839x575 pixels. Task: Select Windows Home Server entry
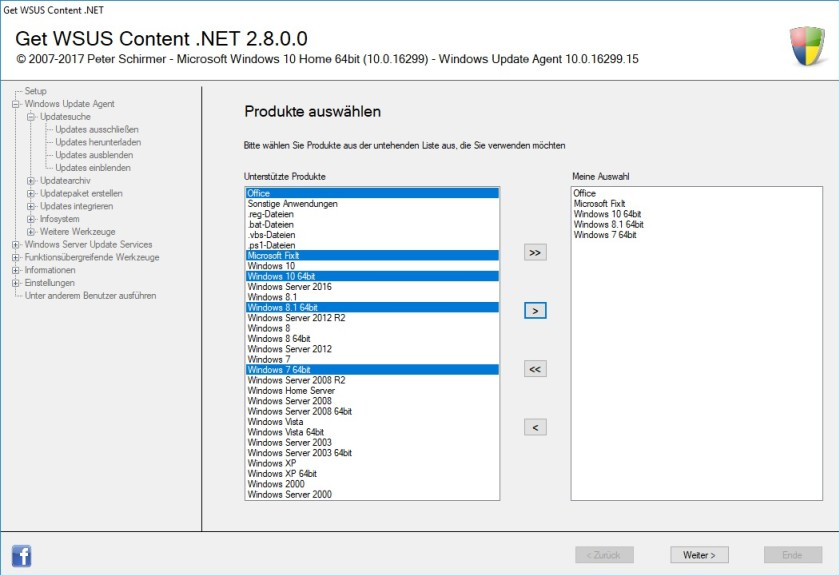(x=372, y=390)
